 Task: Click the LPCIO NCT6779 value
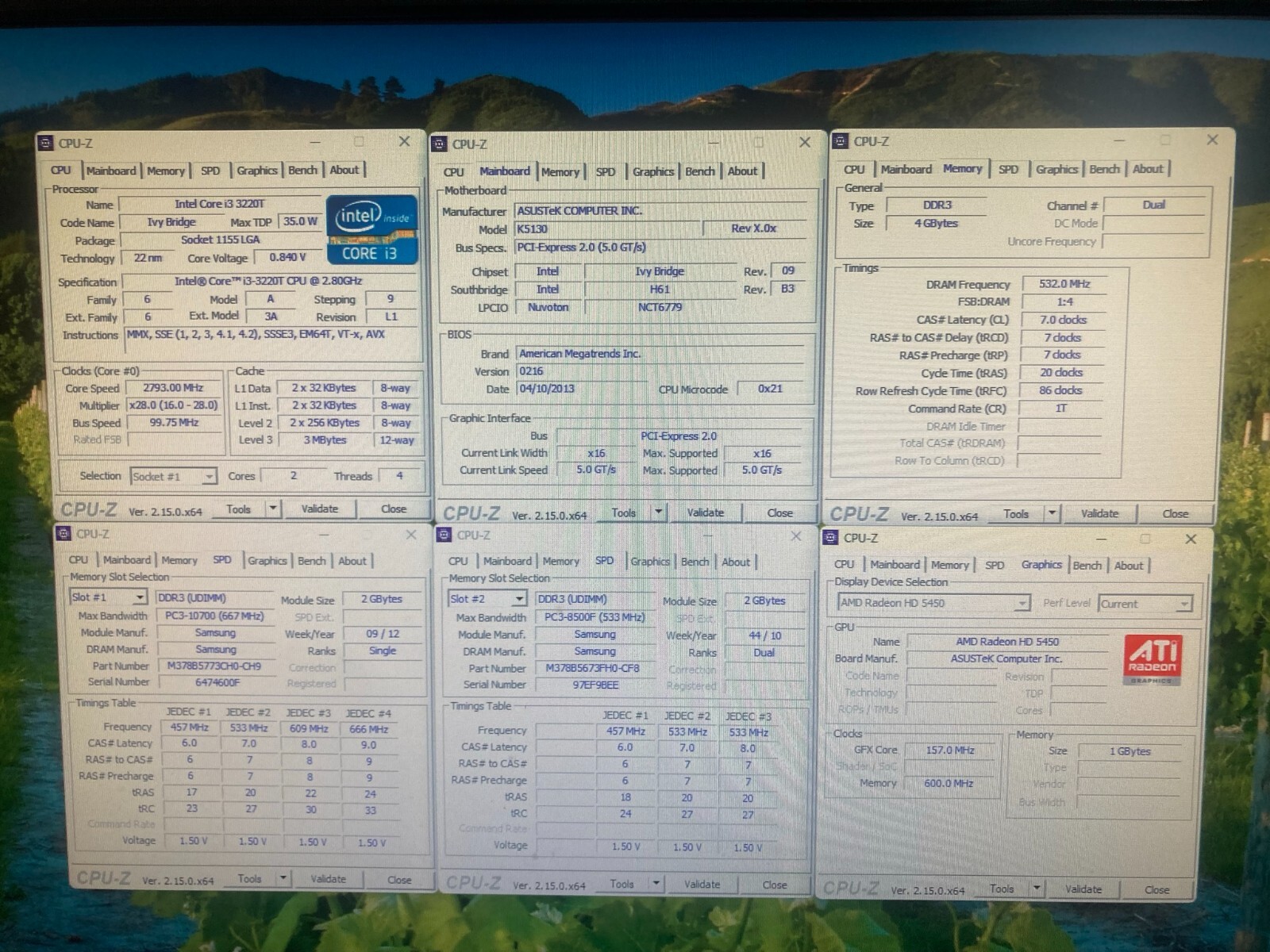pos(660,307)
